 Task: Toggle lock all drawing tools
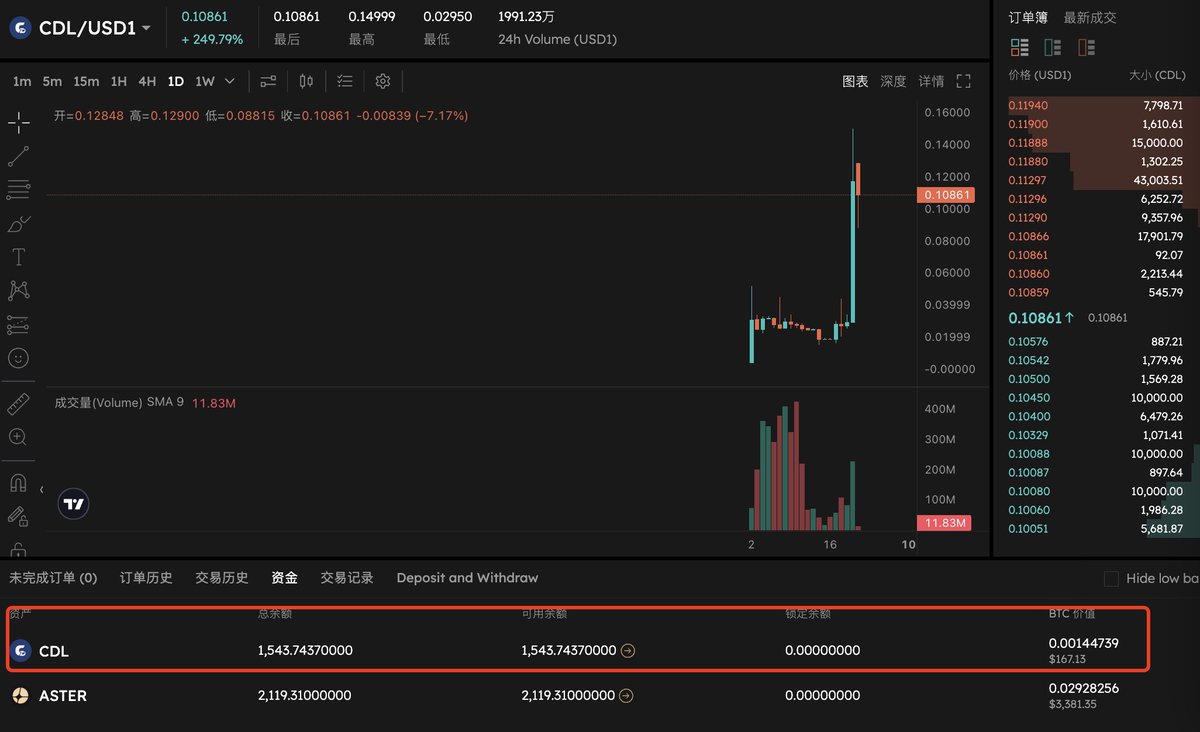[x=18, y=549]
